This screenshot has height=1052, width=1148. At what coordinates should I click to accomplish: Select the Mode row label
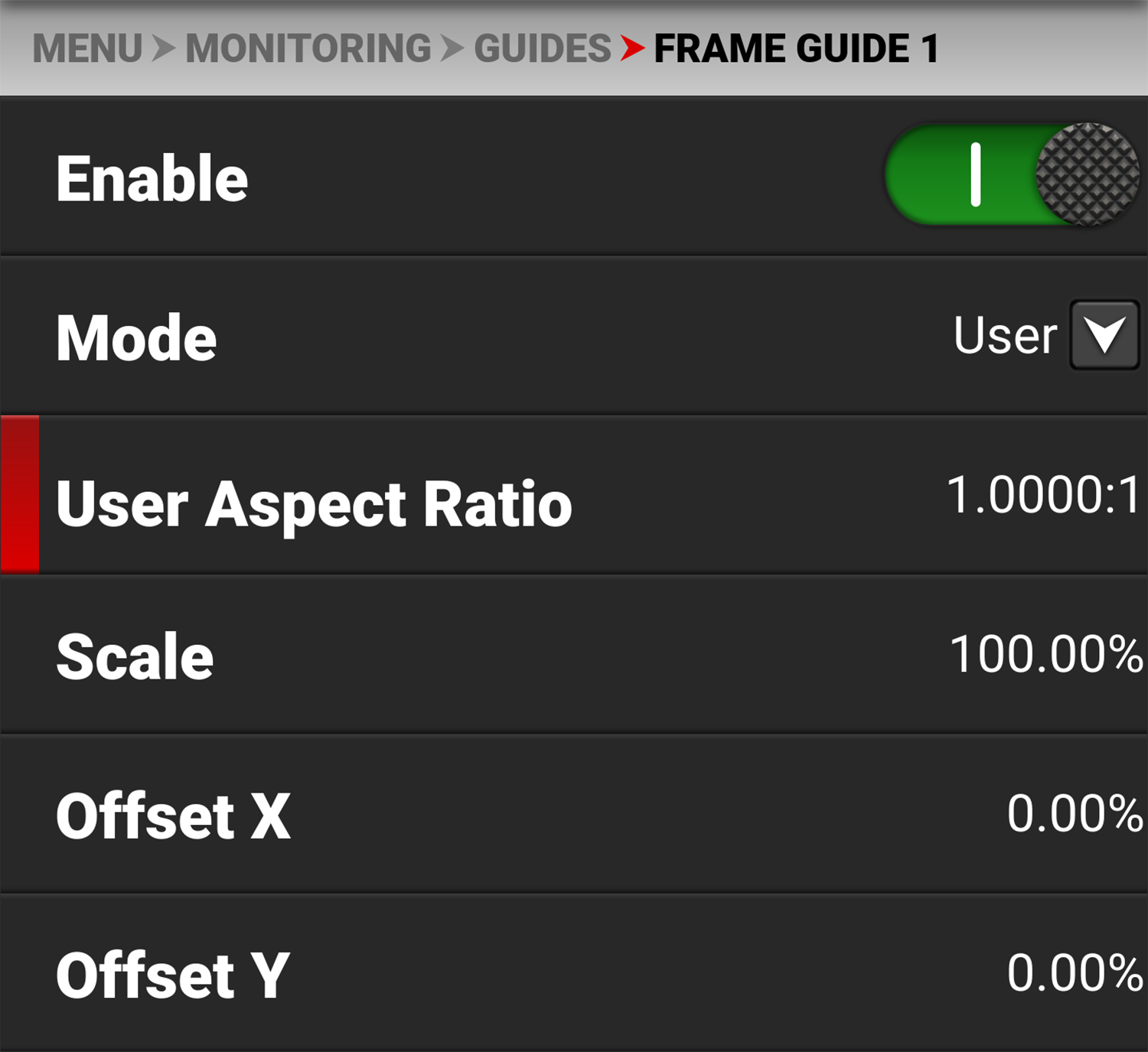[136, 338]
